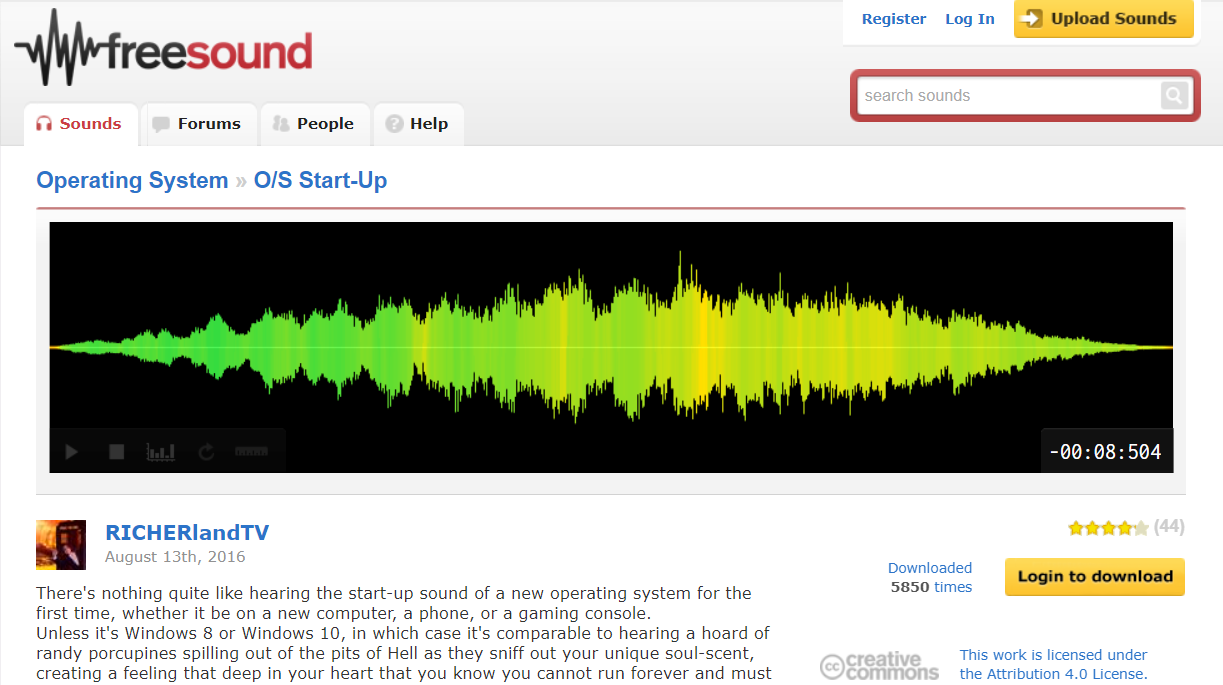Click the (44) ratings count
This screenshot has width=1223, height=685.
[1169, 527]
